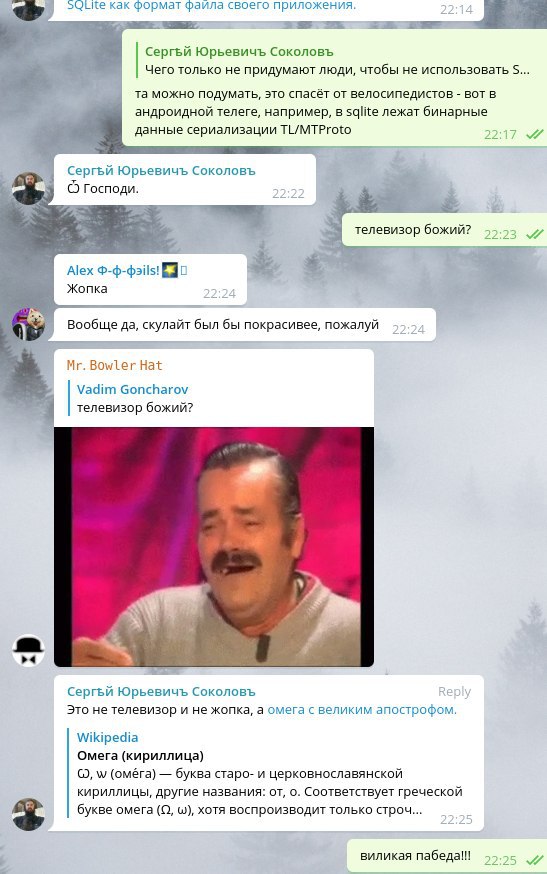The image size is (547, 874).
Task: Click the read checkmarks on 22:17 message
Action: [x=534, y=134]
